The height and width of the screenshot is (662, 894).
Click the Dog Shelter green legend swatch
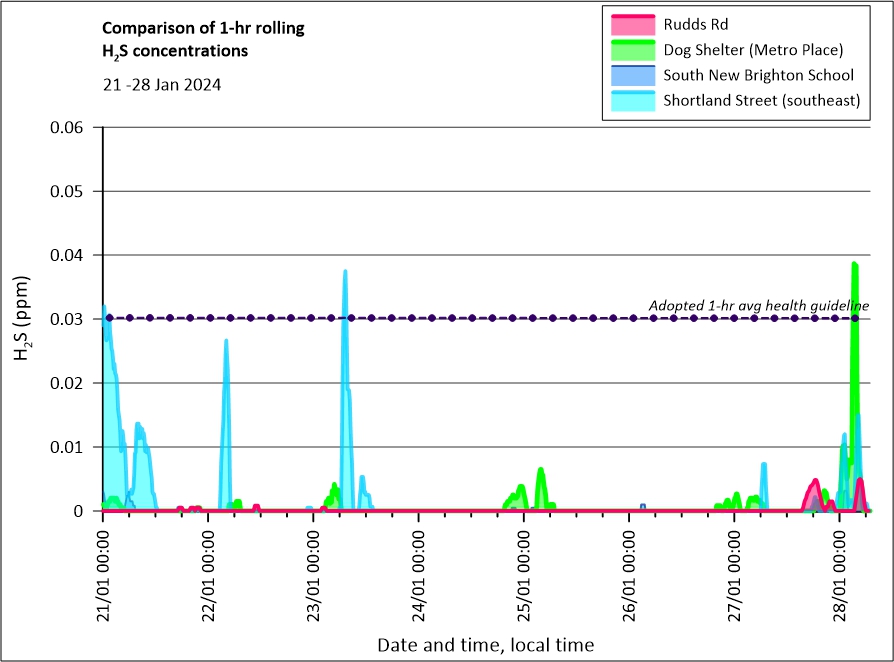click(630, 49)
